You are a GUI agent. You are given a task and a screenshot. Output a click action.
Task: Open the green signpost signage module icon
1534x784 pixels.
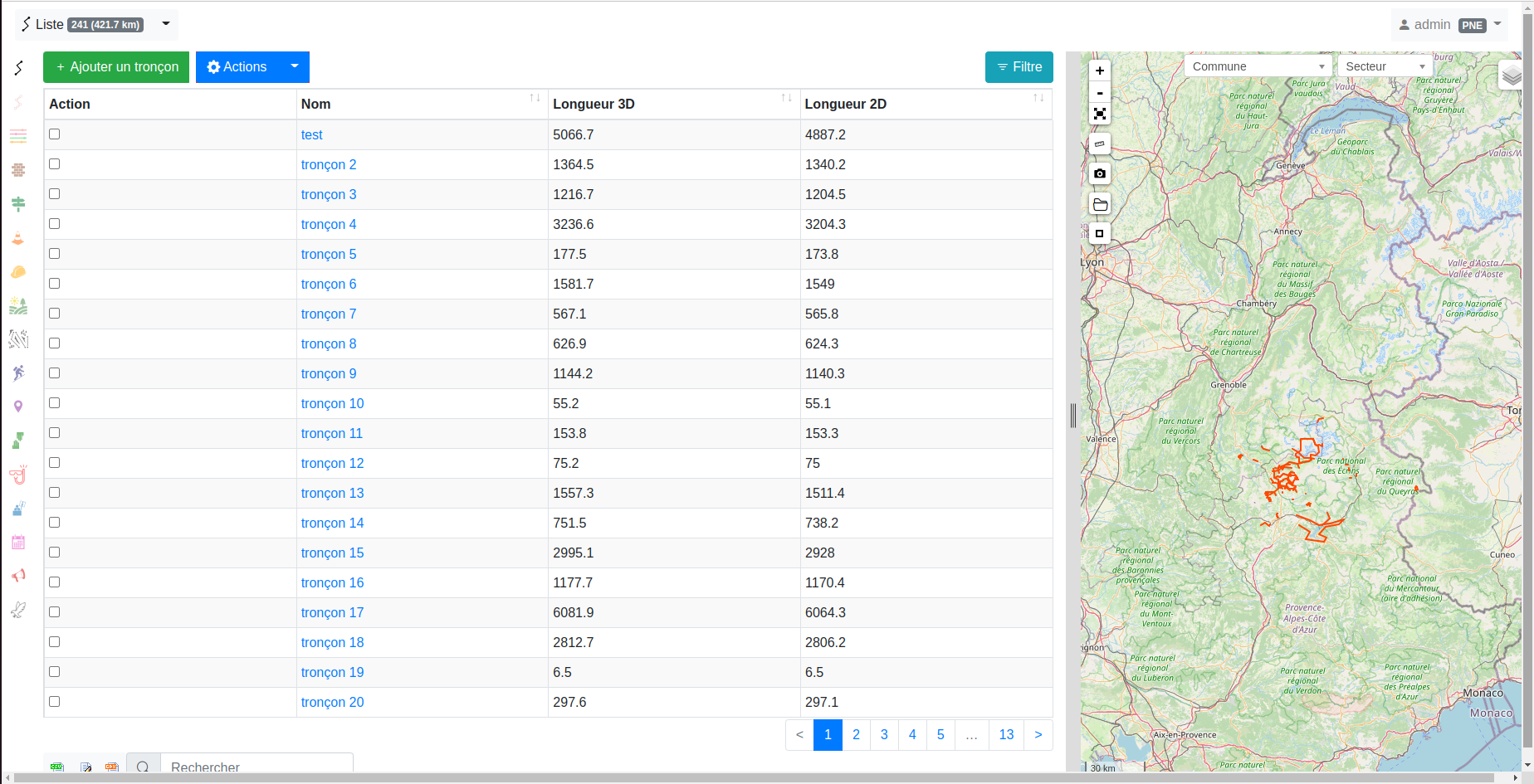[x=18, y=204]
